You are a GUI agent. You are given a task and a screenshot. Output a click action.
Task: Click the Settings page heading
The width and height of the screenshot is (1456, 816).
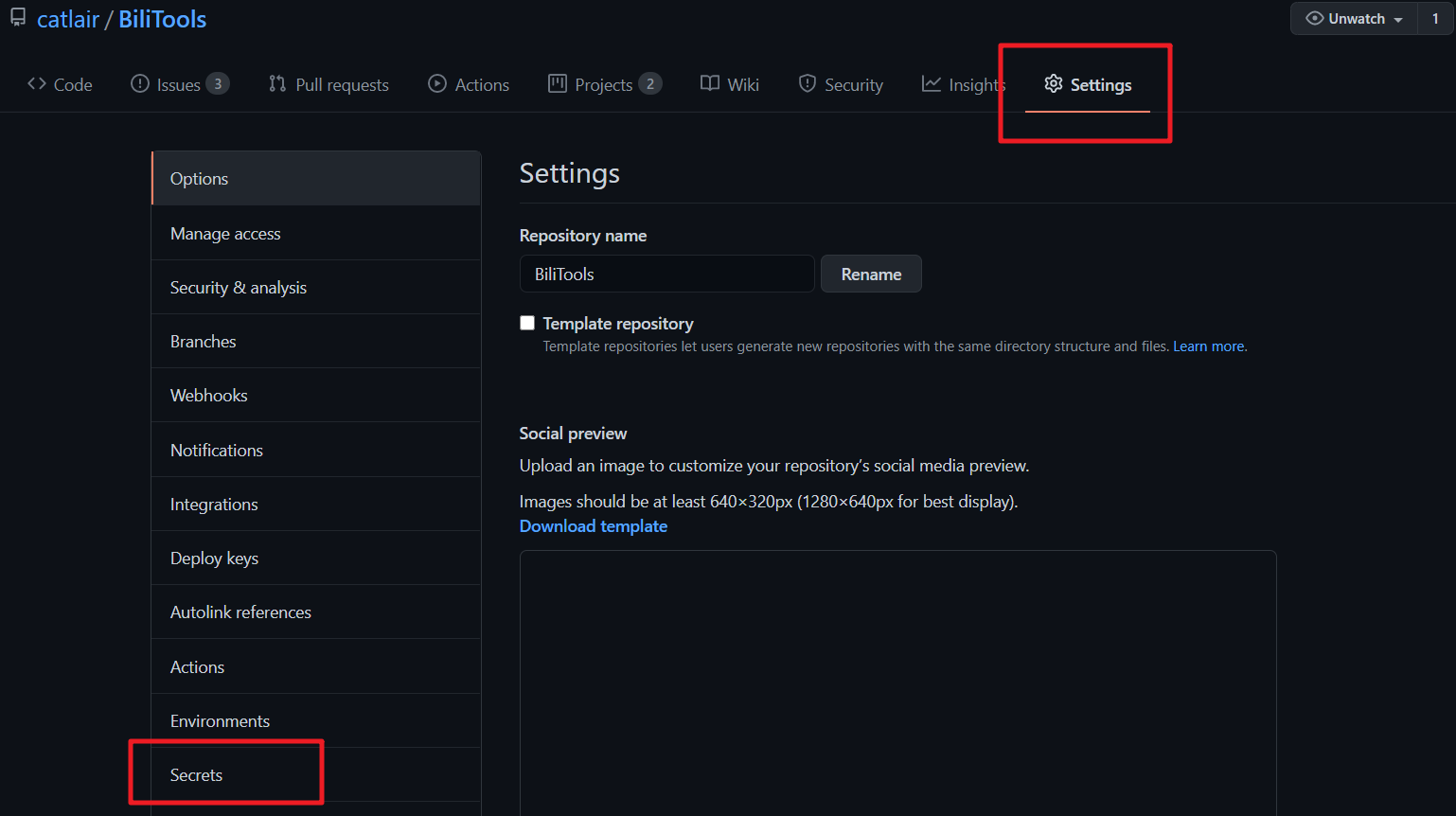(570, 173)
